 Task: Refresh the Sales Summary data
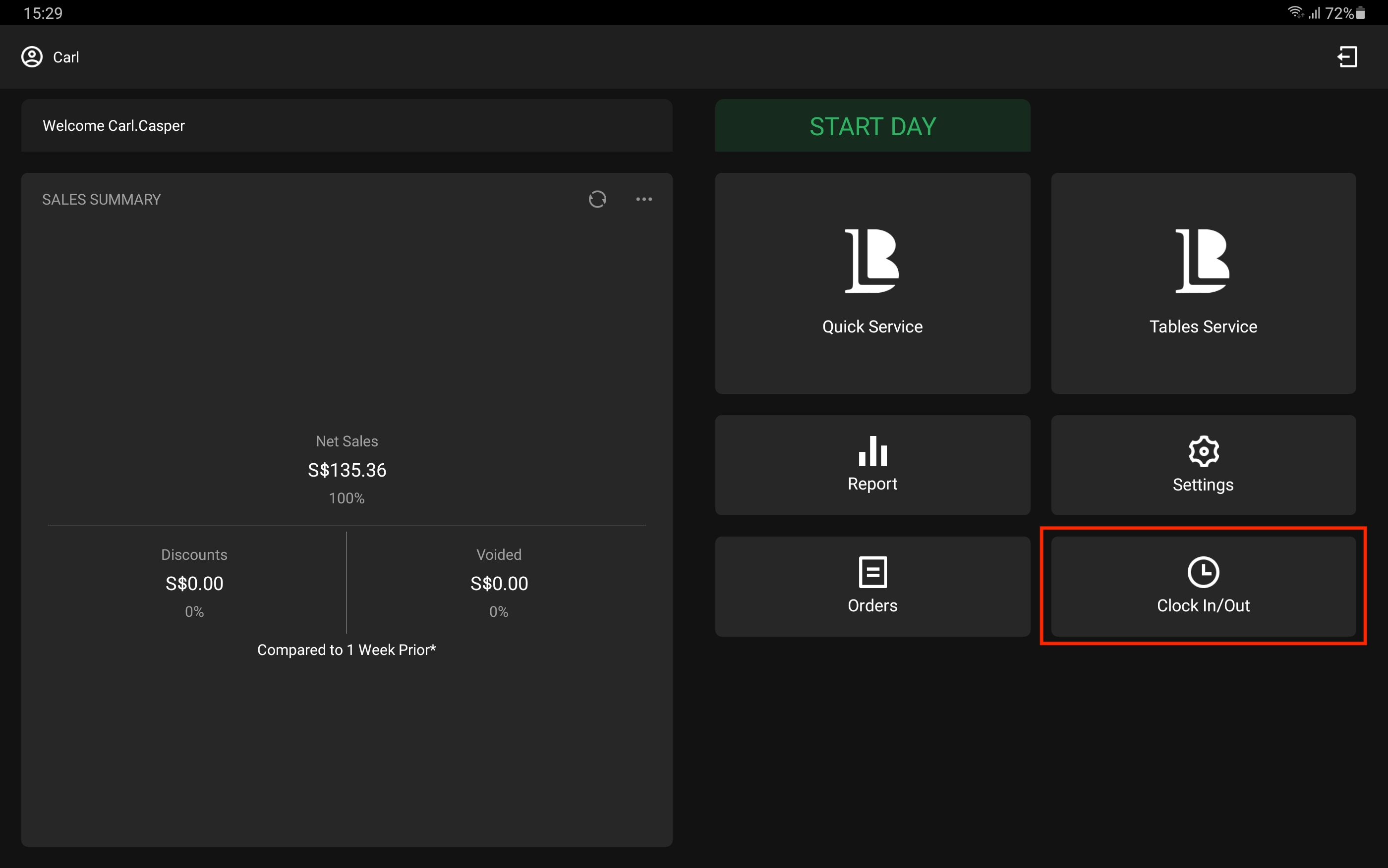point(597,199)
